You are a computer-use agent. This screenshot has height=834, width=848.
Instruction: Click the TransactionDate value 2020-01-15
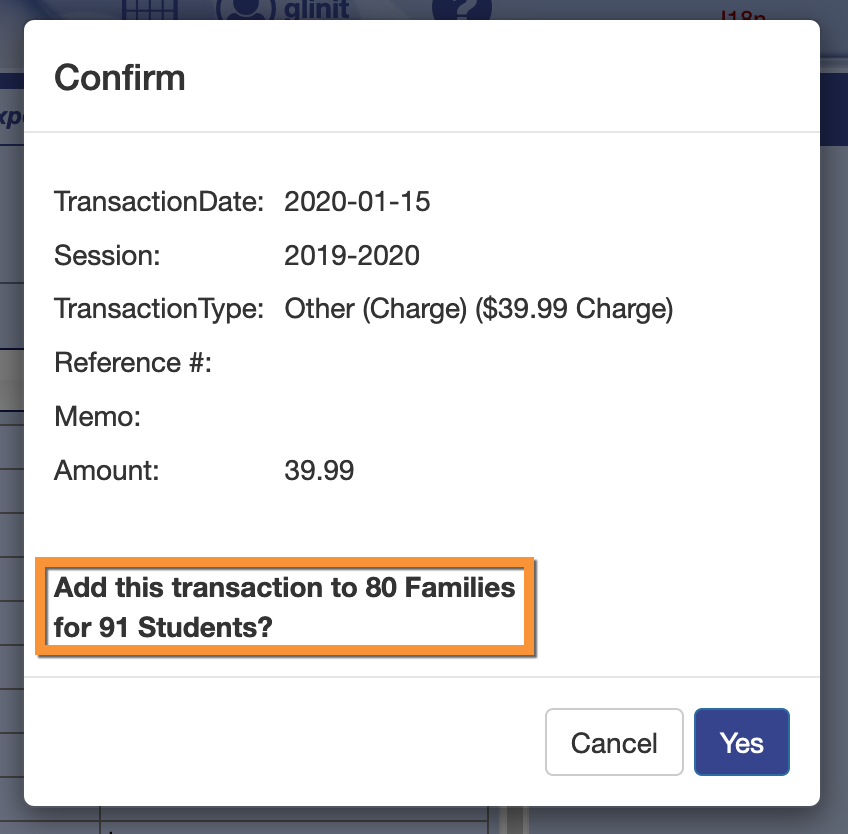(x=357, y=202)
